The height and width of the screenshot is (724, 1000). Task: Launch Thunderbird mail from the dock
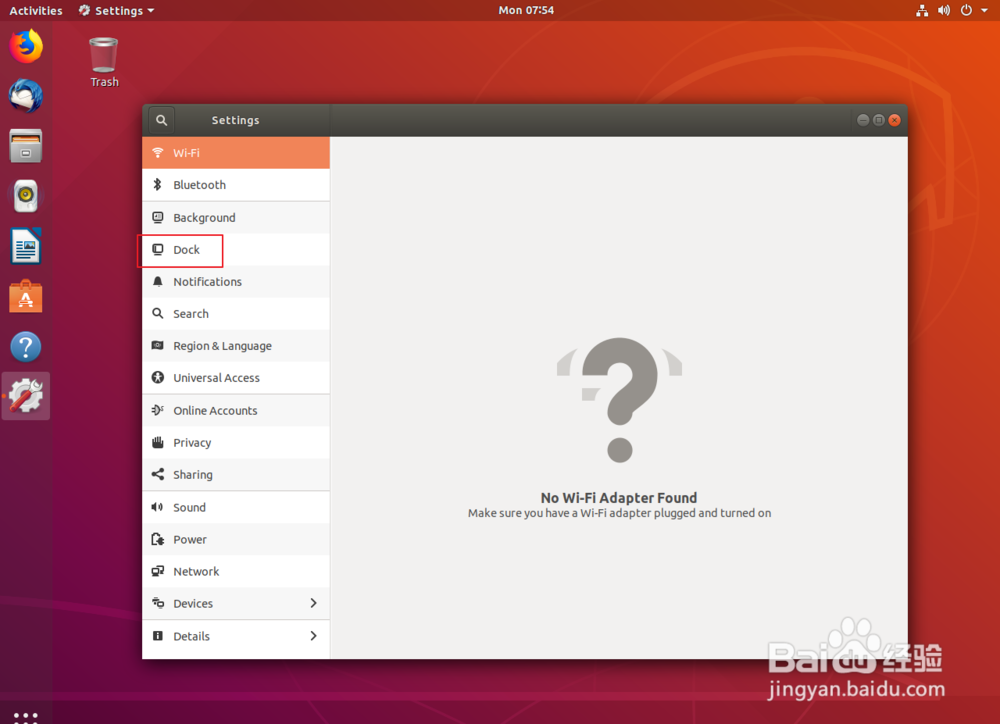[x=26, y=96]
